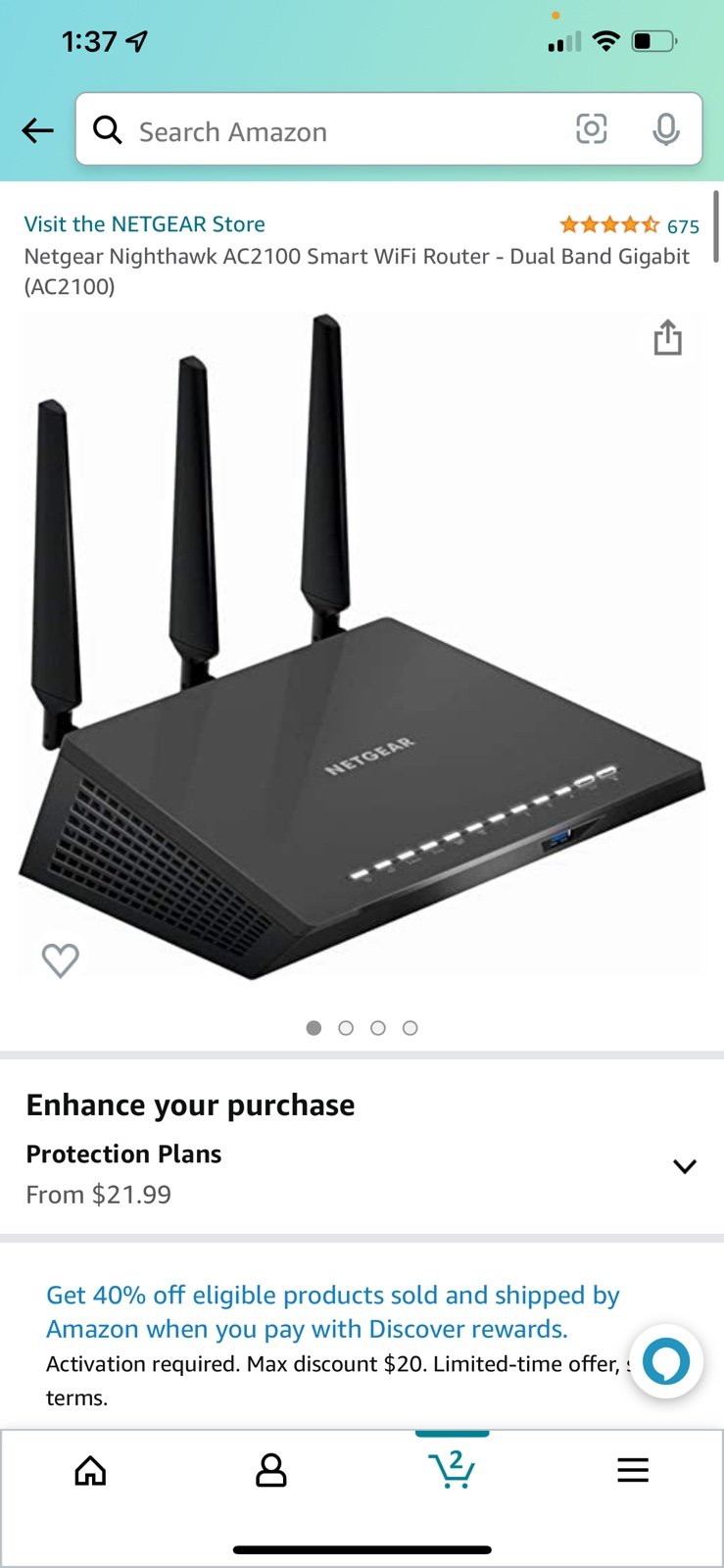Open shopping cart with 2 items
Screen dimensions: 724x1568
pos(452,1469)
